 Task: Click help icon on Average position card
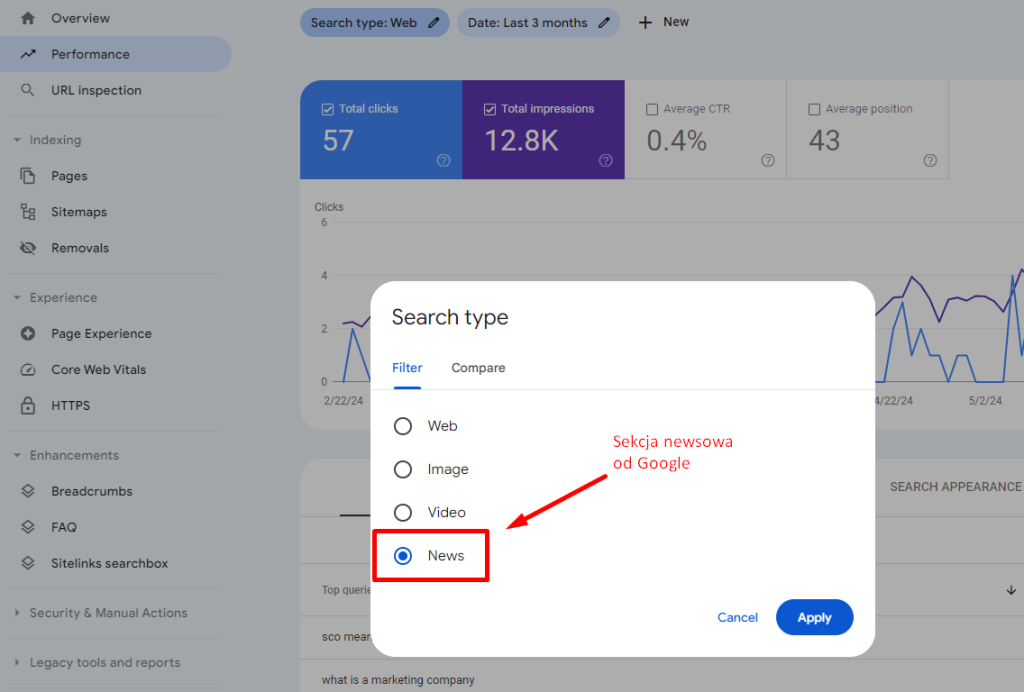click(x=930, y=160)
